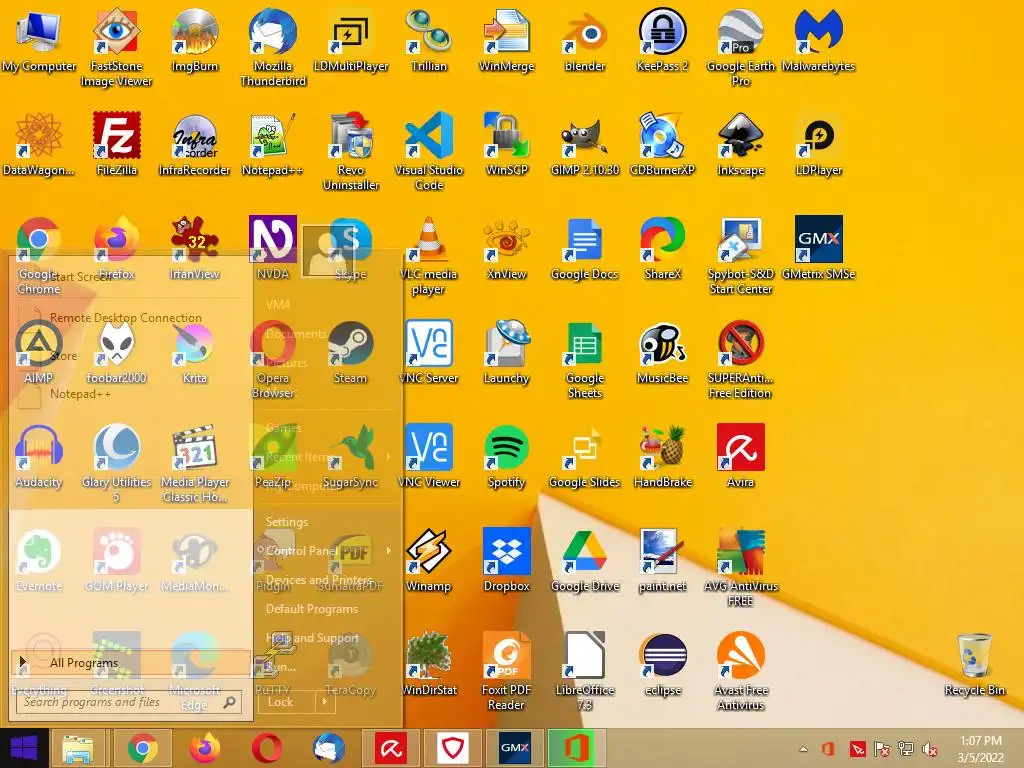Open WinMerge desktop shortcut

(506, 40)
